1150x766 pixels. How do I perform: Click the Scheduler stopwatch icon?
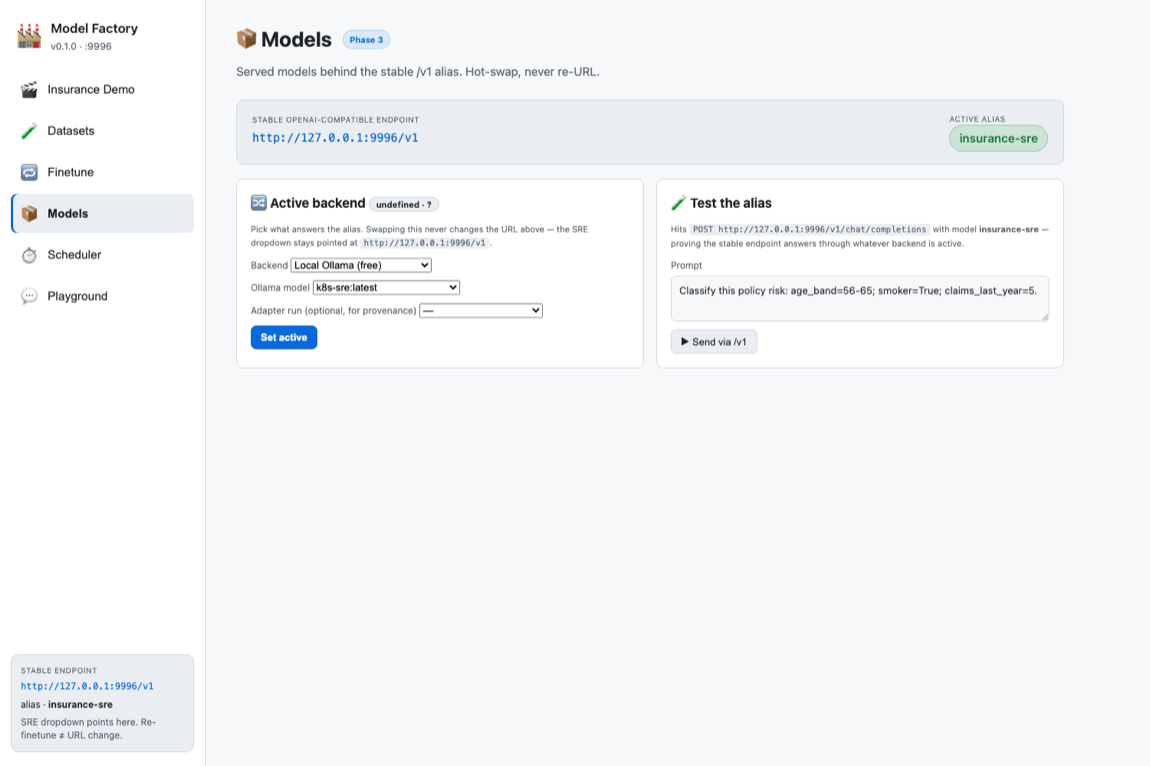point(29,255)
